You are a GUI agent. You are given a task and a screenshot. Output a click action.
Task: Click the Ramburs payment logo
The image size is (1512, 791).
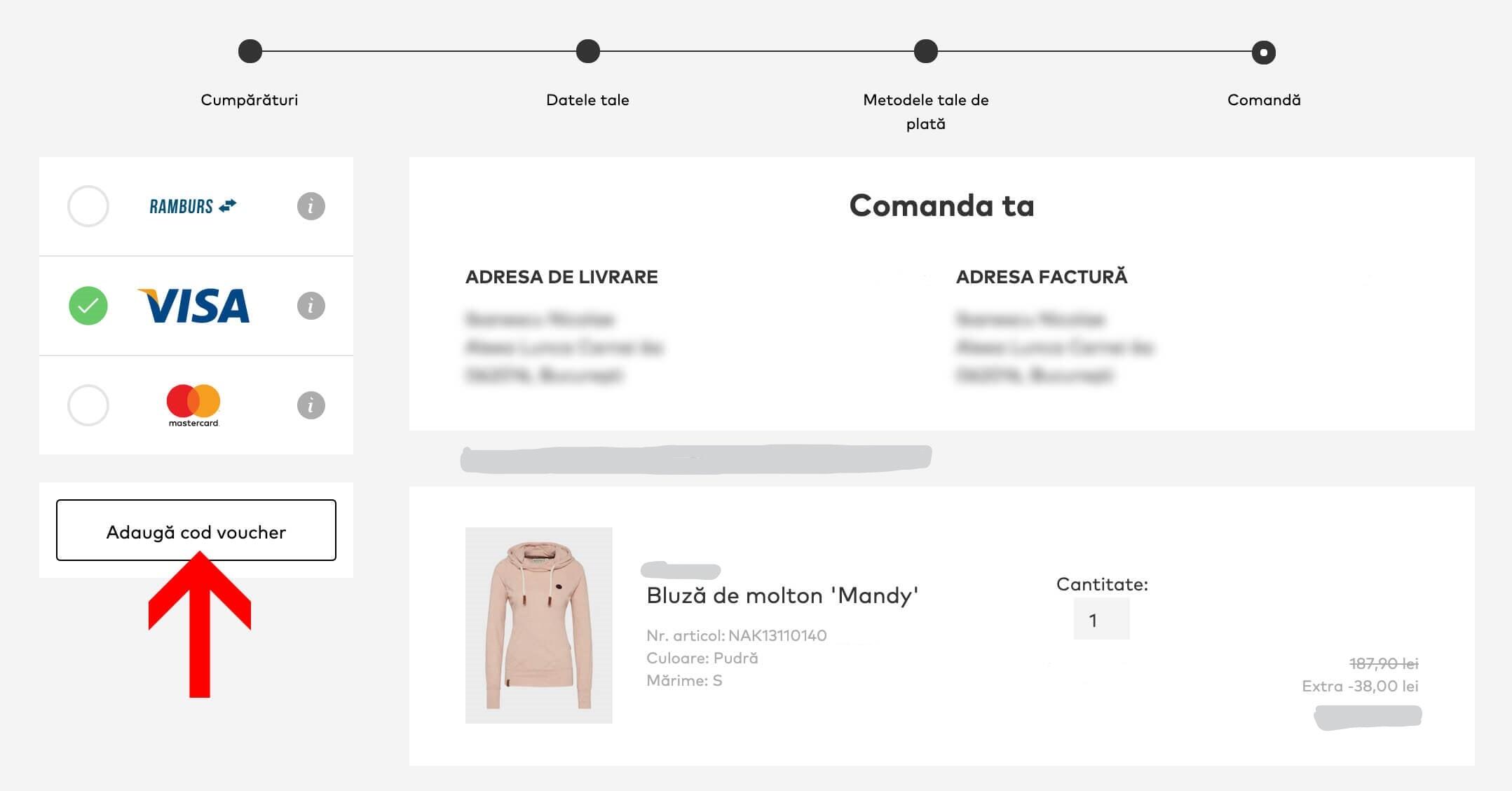click(x=193, y=206)
